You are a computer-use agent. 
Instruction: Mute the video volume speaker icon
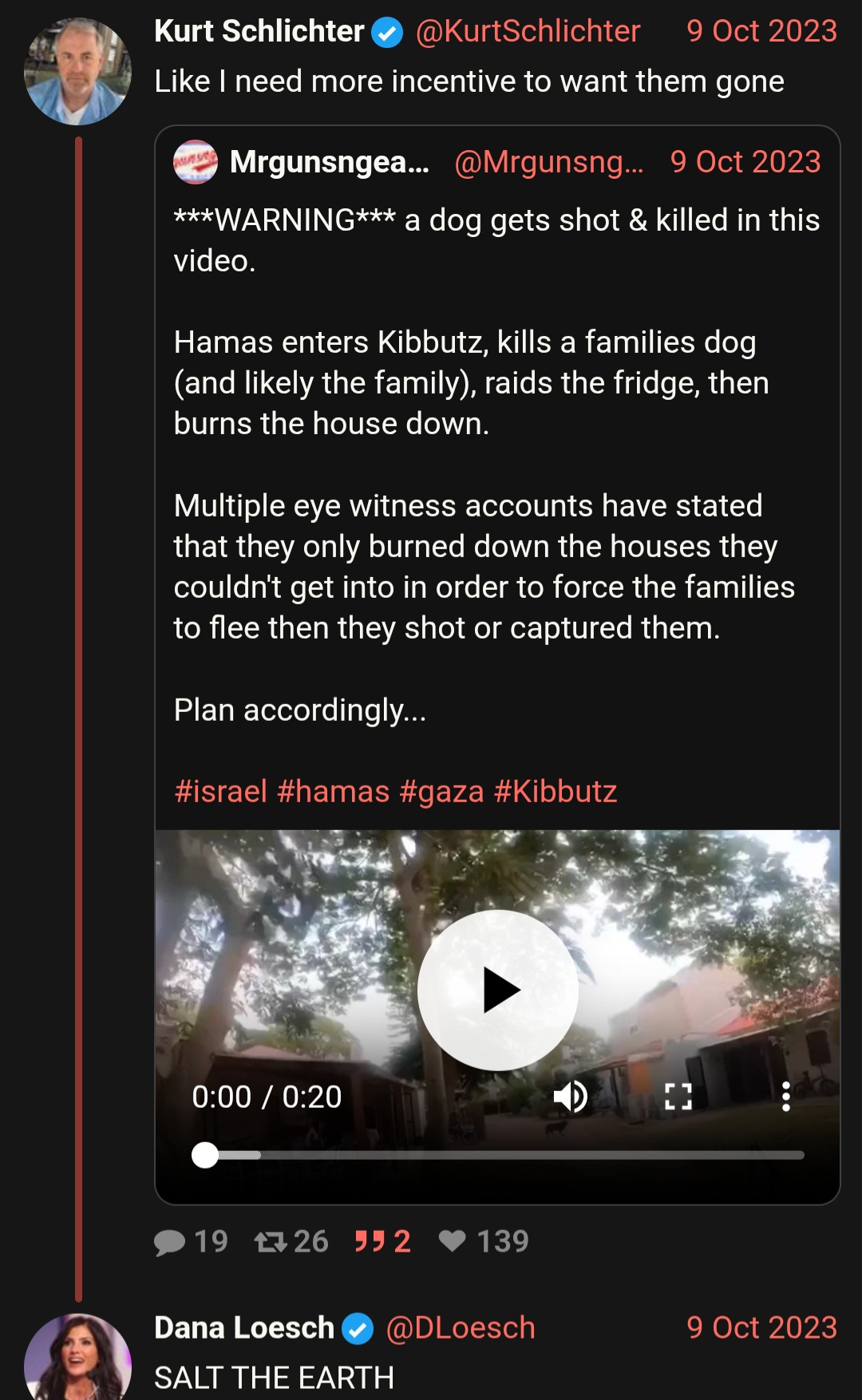coord(571,1097)
